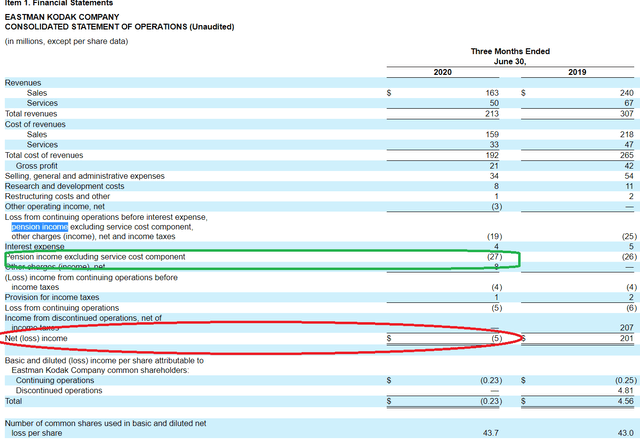Select 2020 total revenues value 213
The image size is (640, 442).
pos(492,114)
